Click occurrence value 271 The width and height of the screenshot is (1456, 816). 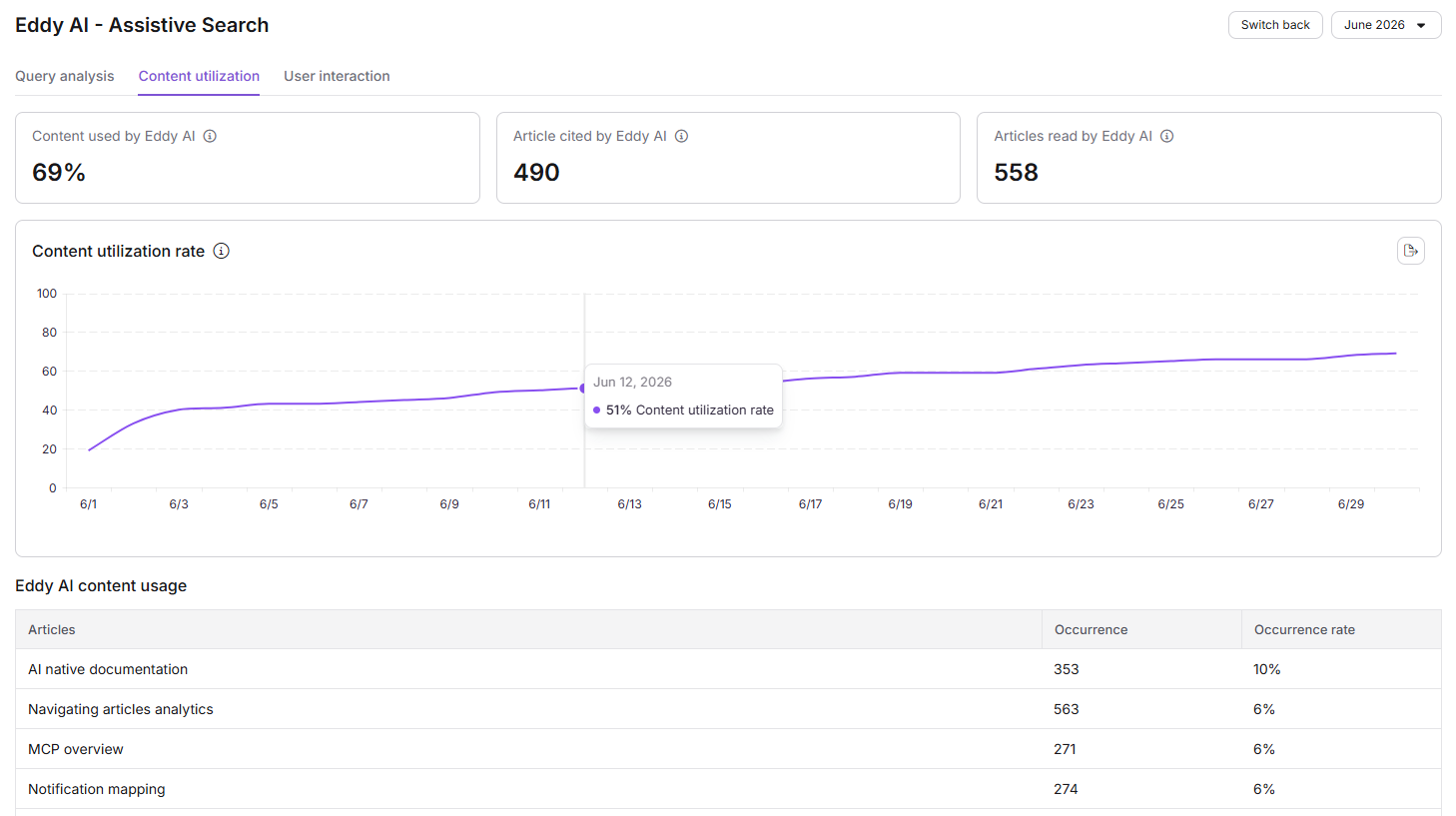coord(1065,749)
